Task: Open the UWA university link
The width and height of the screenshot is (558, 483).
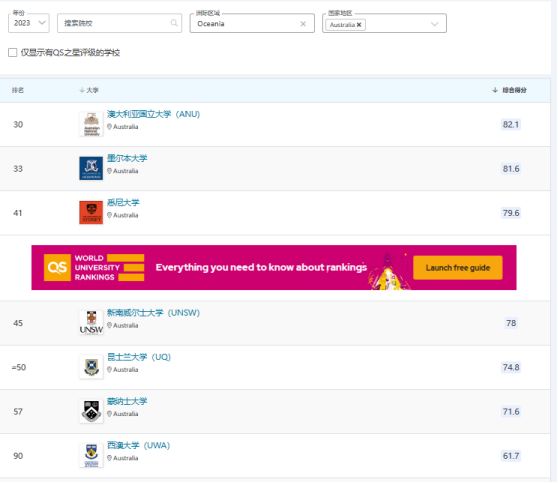Action: [x=138, y=446]
